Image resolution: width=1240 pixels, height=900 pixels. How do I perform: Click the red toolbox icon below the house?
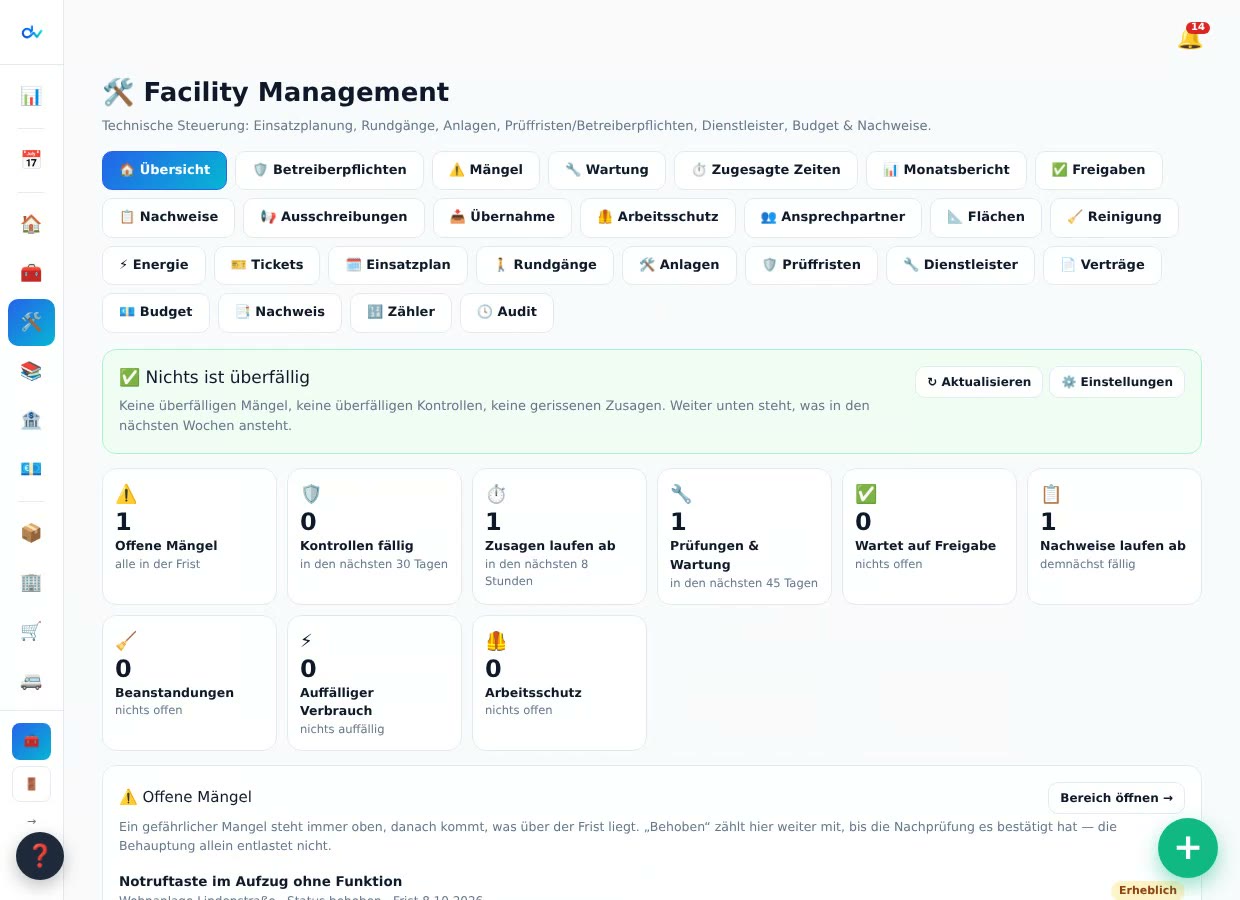[x=31, y=273]
